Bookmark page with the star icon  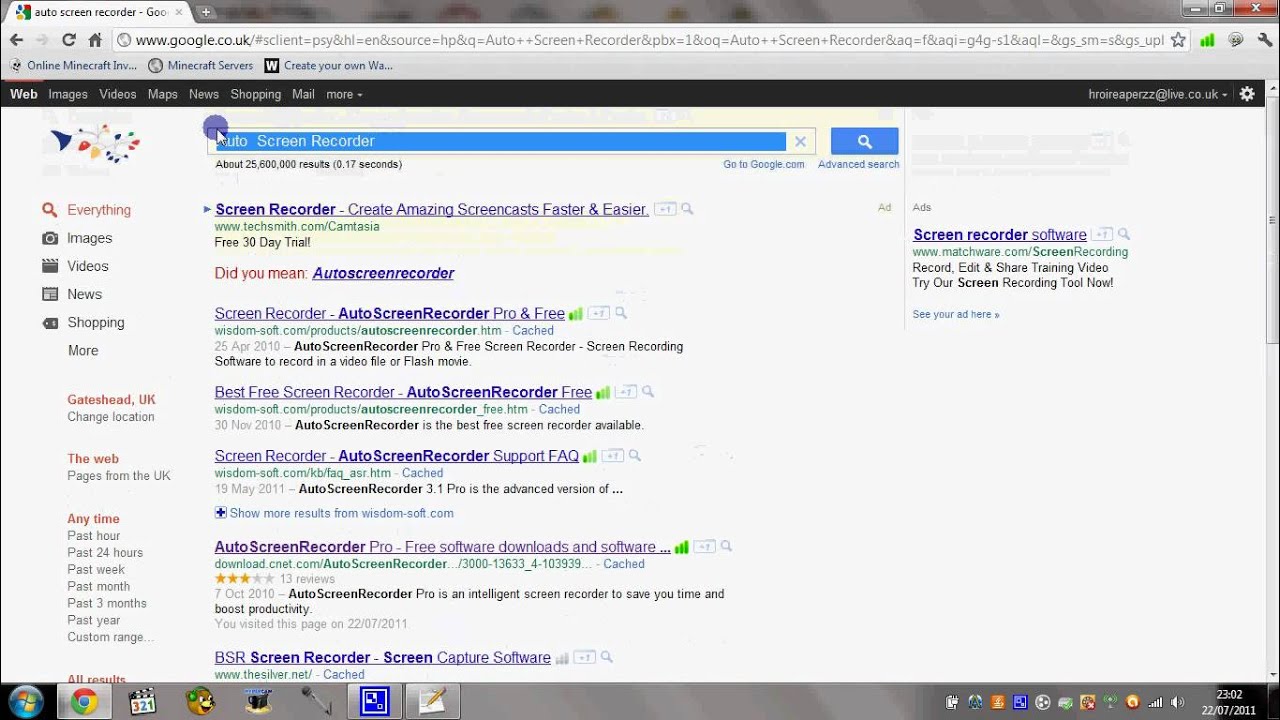click(1178, 40)
